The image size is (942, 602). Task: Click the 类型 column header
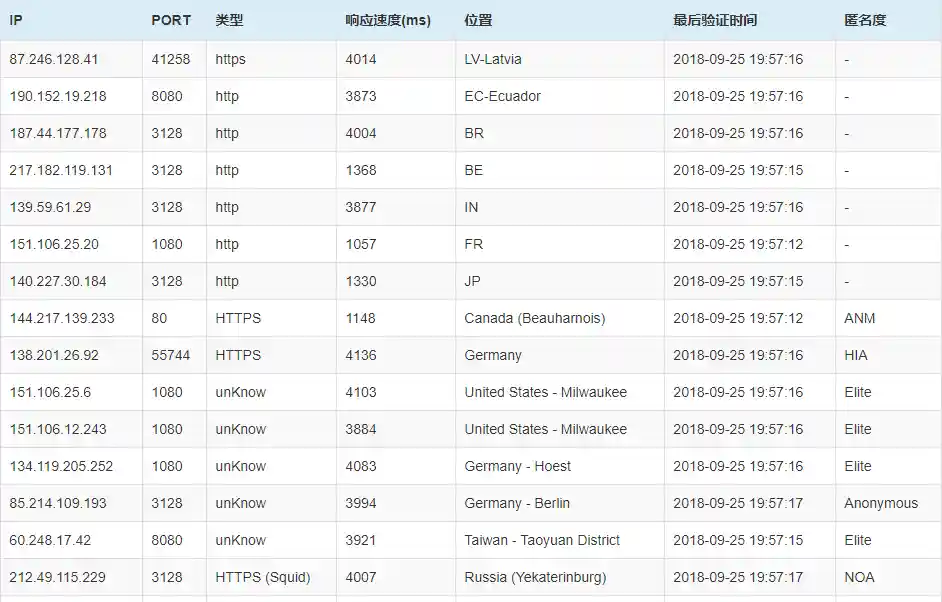click(x=229, y=20)
